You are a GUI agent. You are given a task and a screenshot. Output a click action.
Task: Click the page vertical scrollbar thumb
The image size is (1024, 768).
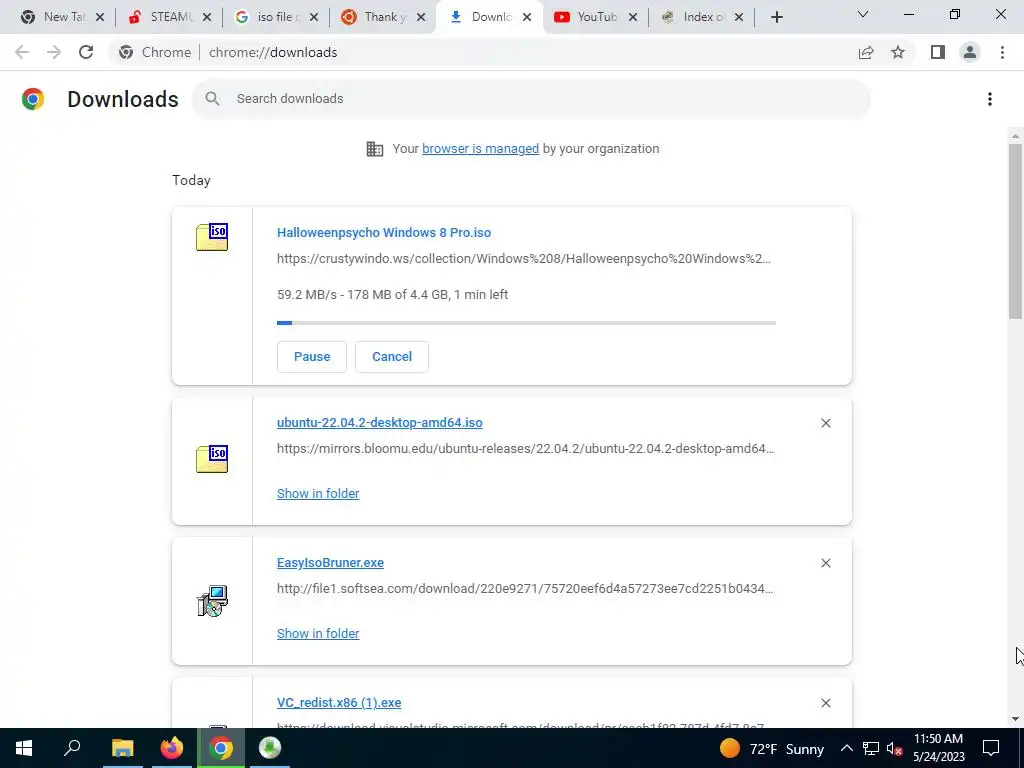tap(1015, 232)
